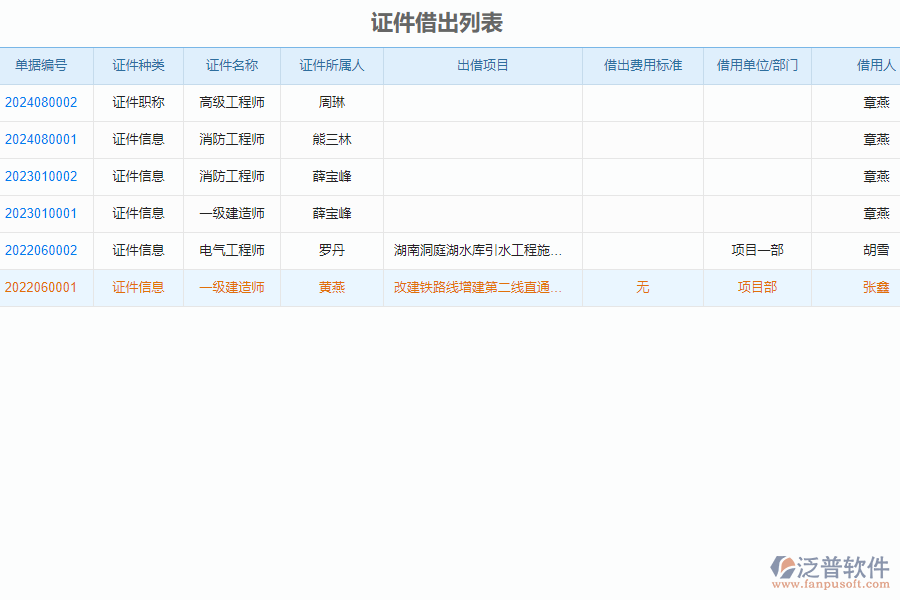Open highlighted document 2022060001
Screen dimensions: 900x600
click(46, 287)
